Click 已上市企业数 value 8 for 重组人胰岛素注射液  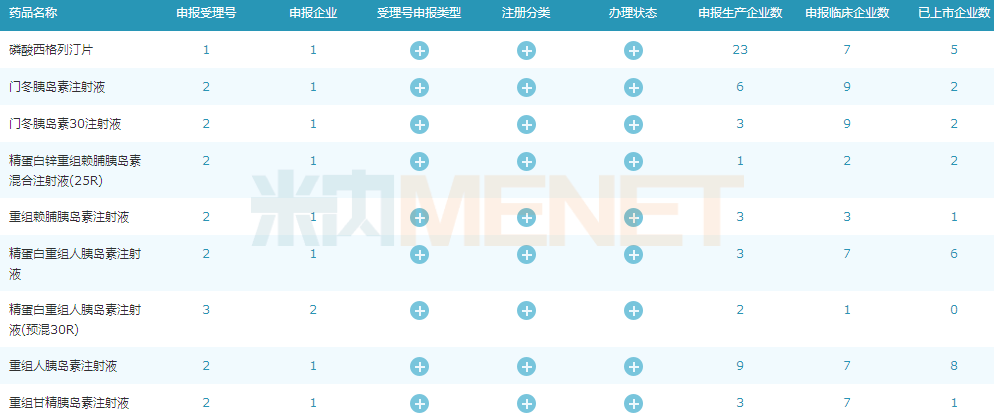tap(954, 366)
